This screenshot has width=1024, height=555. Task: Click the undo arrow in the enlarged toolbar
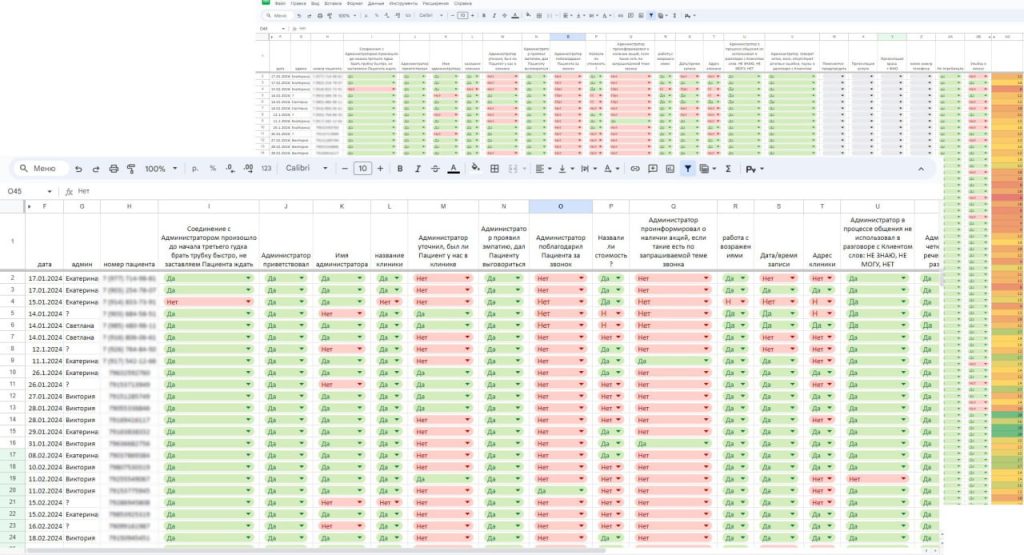(78, 169)
